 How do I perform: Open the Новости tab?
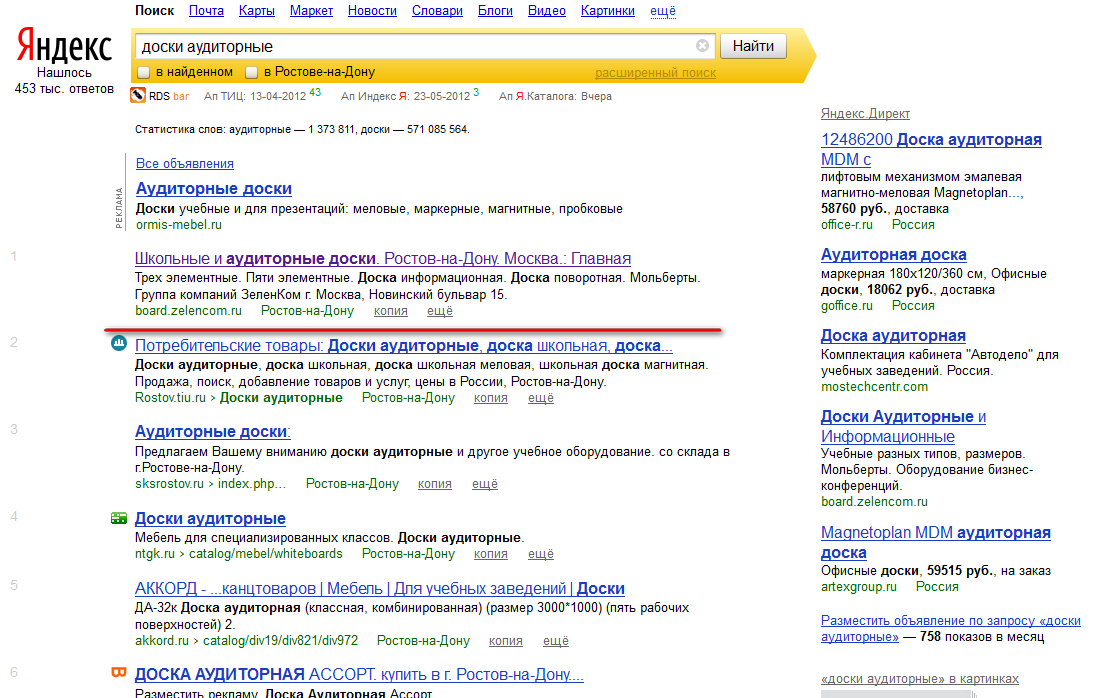(x=372, y=11)
